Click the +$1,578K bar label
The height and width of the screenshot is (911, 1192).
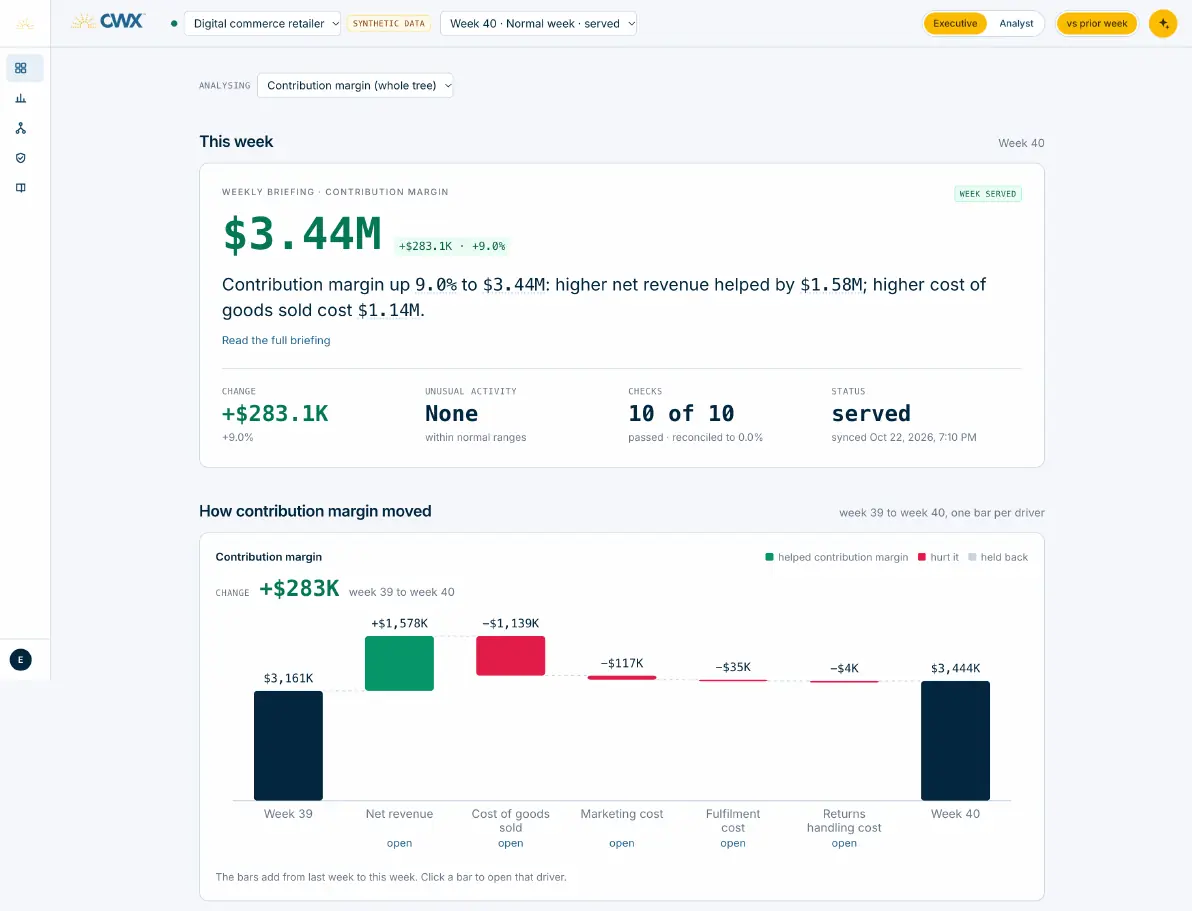coord(399,624)
